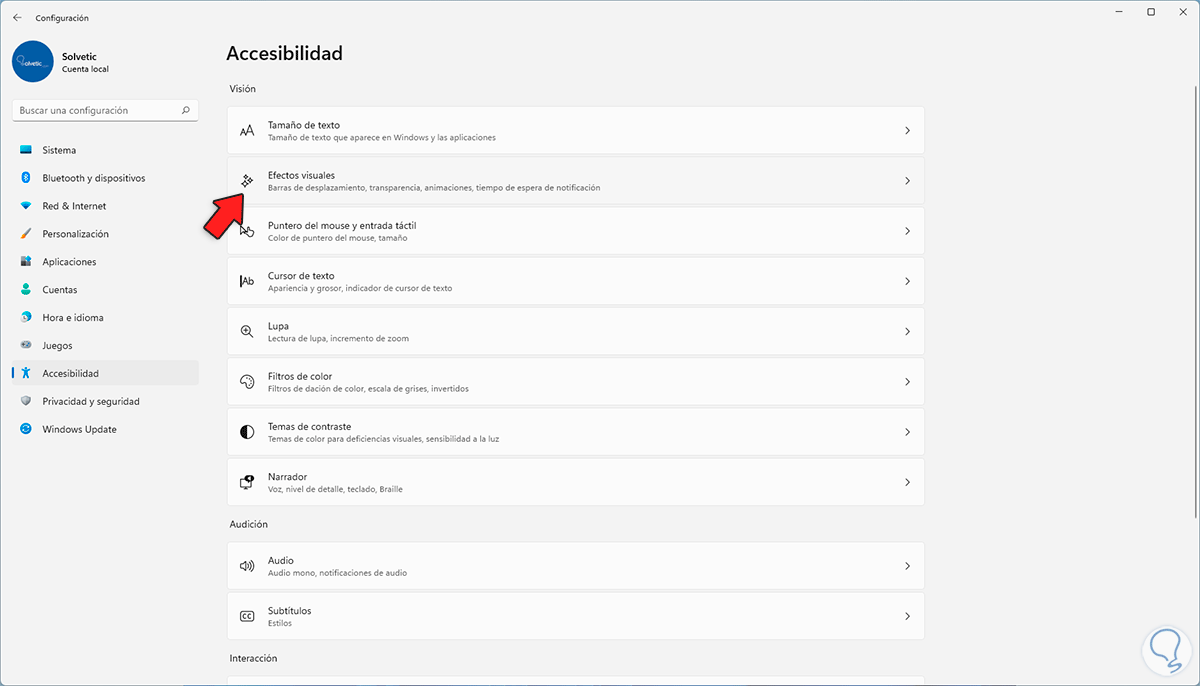1200x686 pixels.
Task: Expand the Narrador row chevron
Action: (907, 482)
